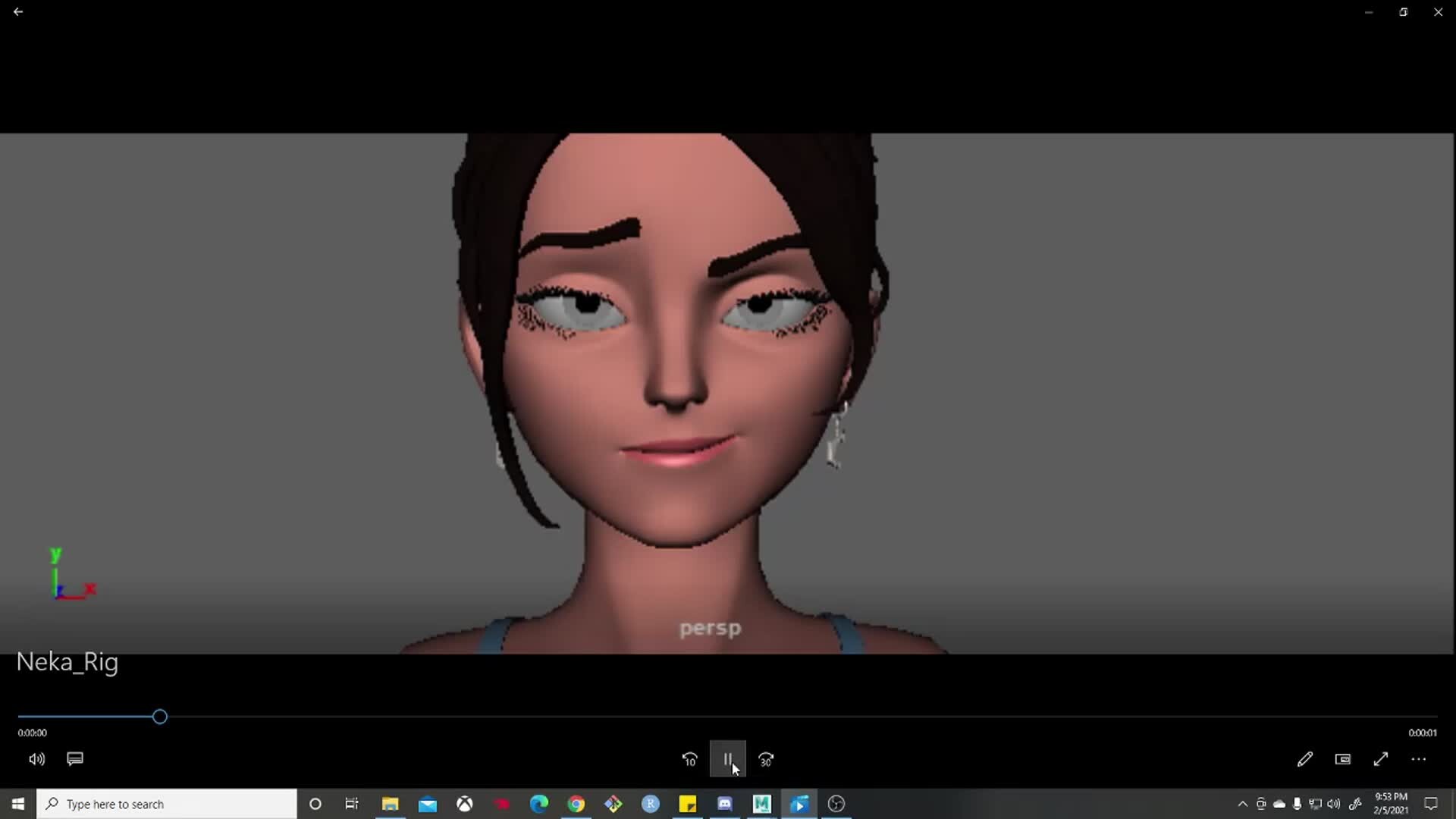Open the Edit video pencil tool

point(1305,758)
